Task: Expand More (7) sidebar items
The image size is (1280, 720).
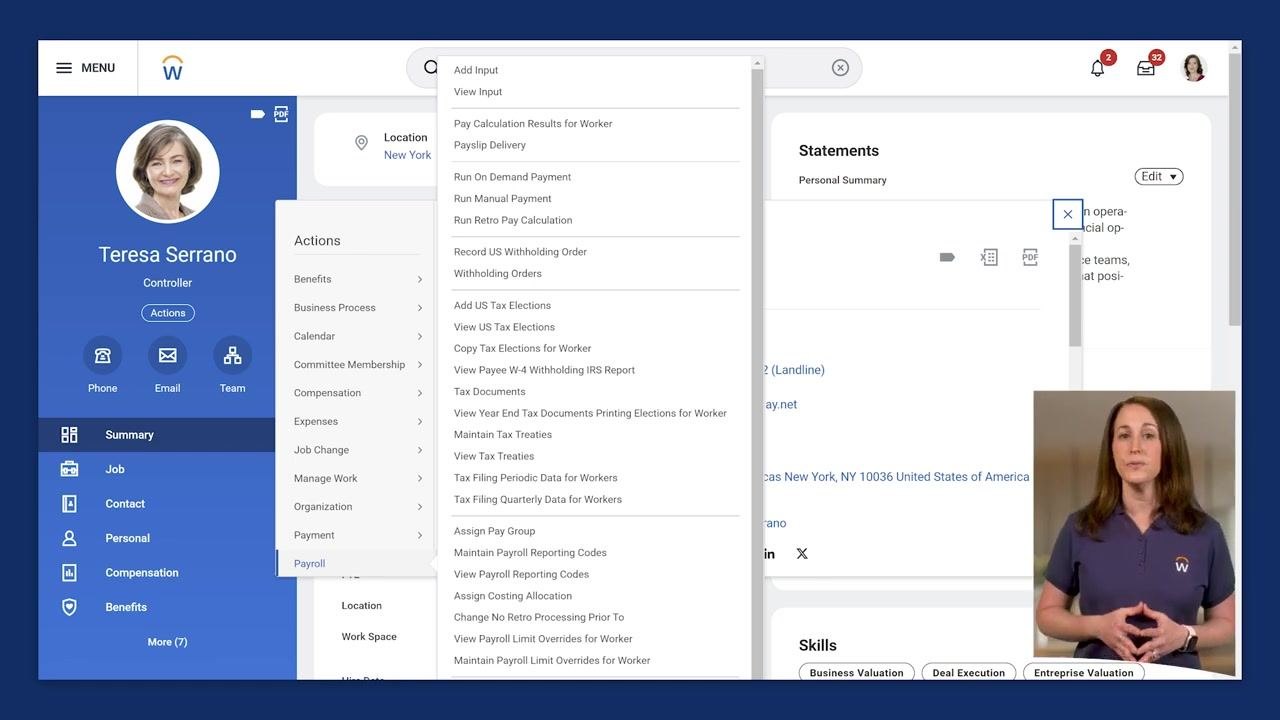Action: click(x=167, y=642)
